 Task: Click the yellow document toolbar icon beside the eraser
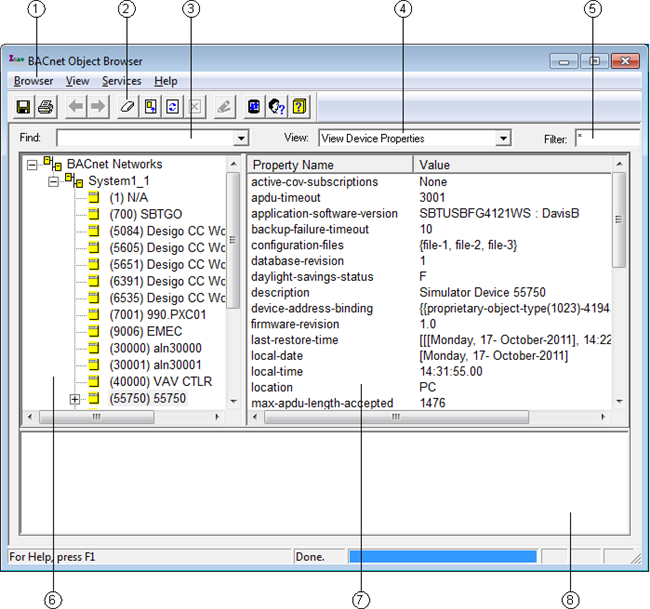click(x=150, y=106)
